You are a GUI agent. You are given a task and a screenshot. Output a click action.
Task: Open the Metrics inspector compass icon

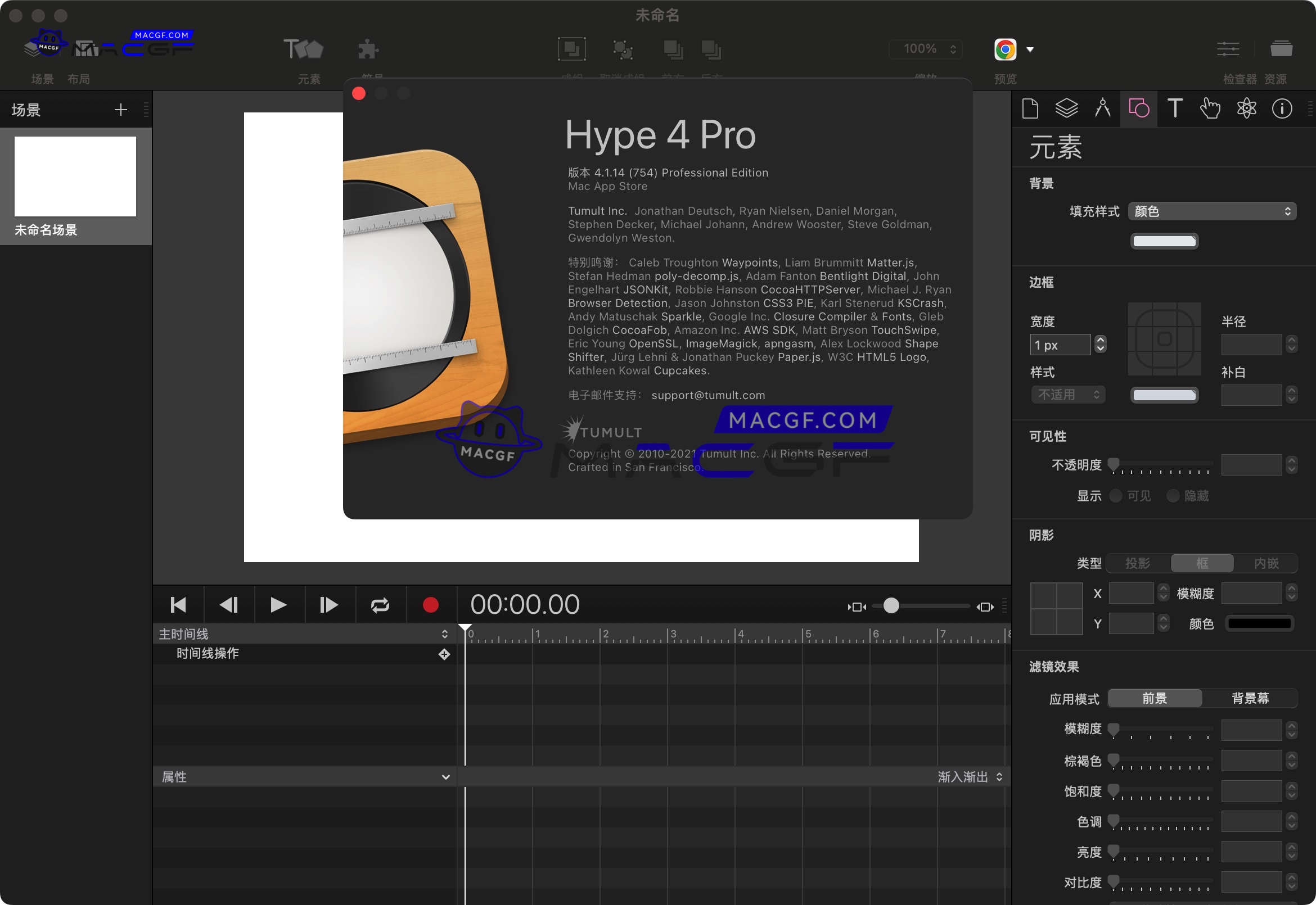pyautogui.click(x=1102, y=108)
